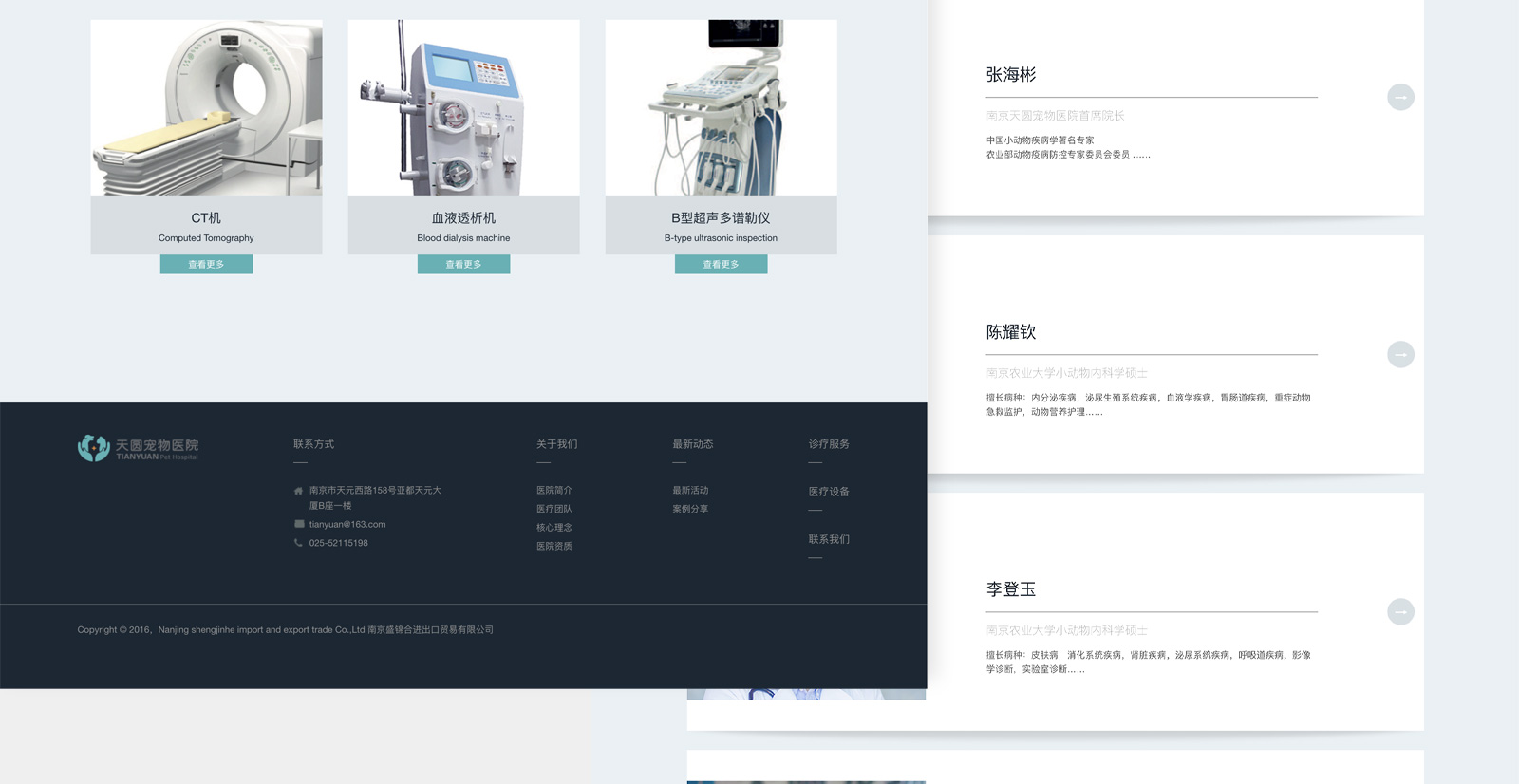Open 医疗团队 footer link

click(x=554, y=509)
